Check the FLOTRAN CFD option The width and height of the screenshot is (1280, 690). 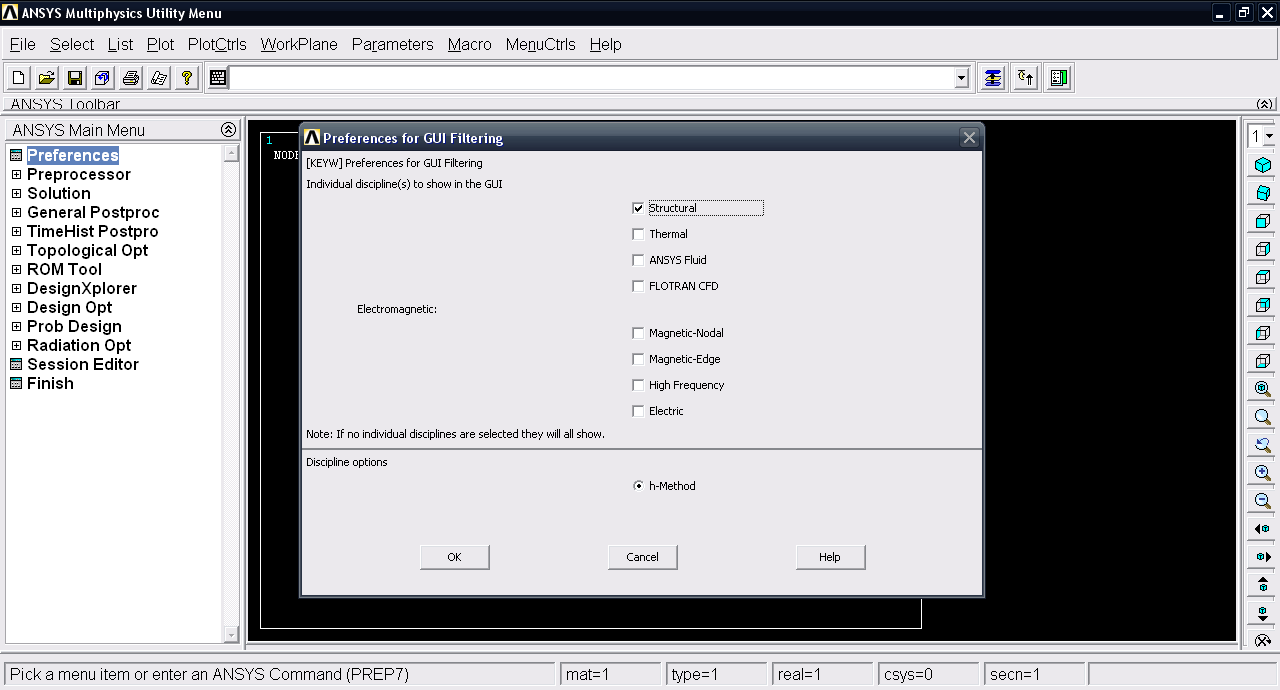coord(638,286)
